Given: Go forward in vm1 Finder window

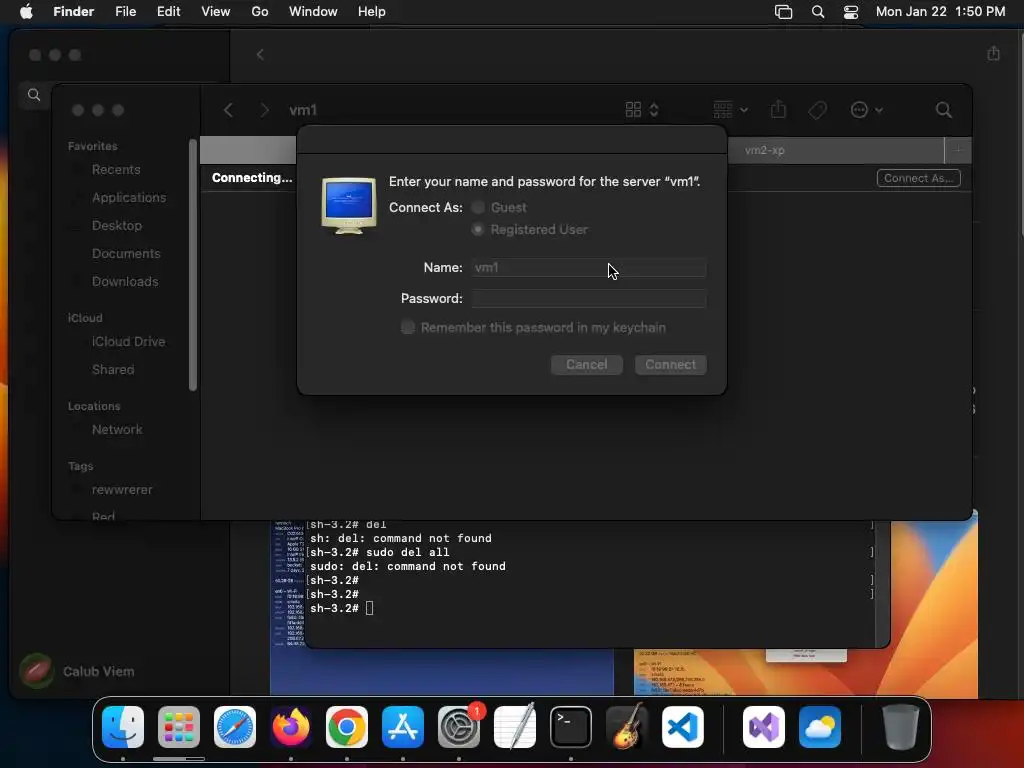Looking at the screenshot, I should click(x=264, y=110).
